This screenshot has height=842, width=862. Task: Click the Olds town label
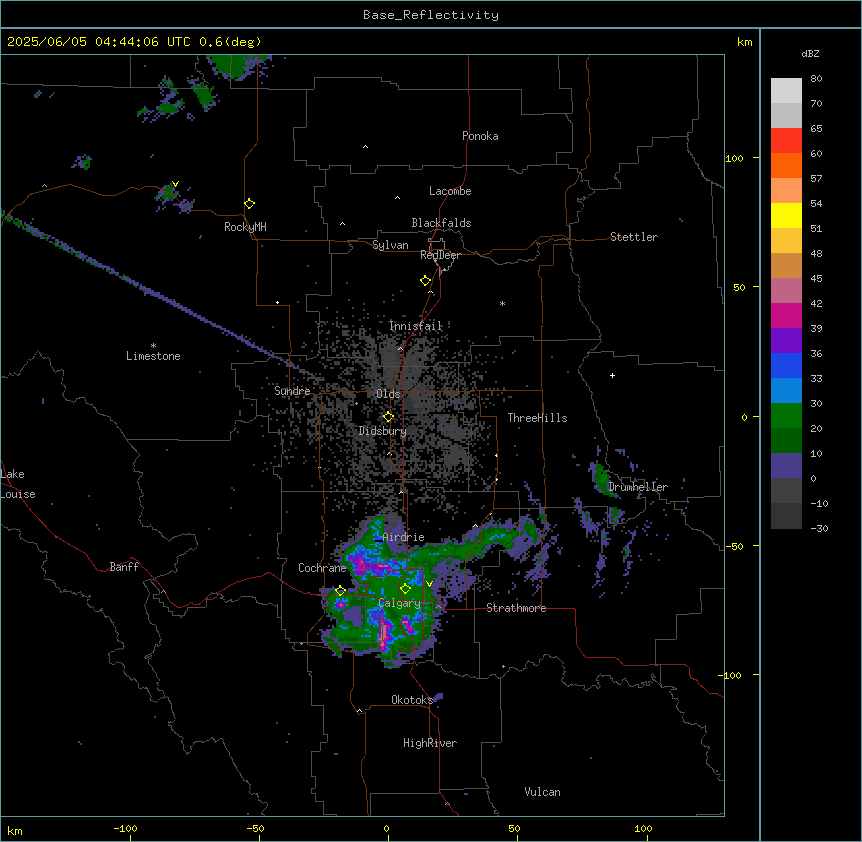click(388, 394)
